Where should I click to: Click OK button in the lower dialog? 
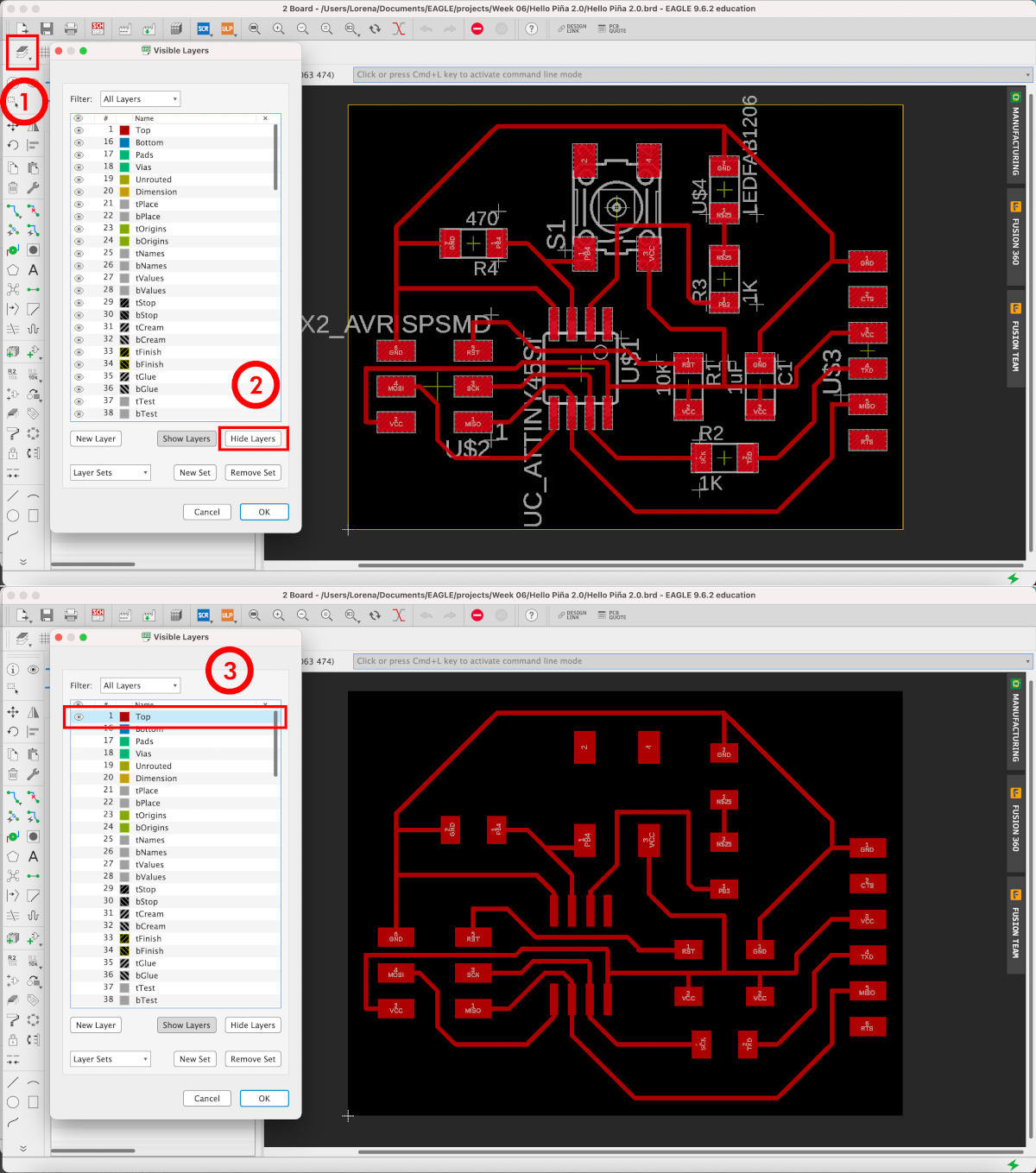point(264,1099)
